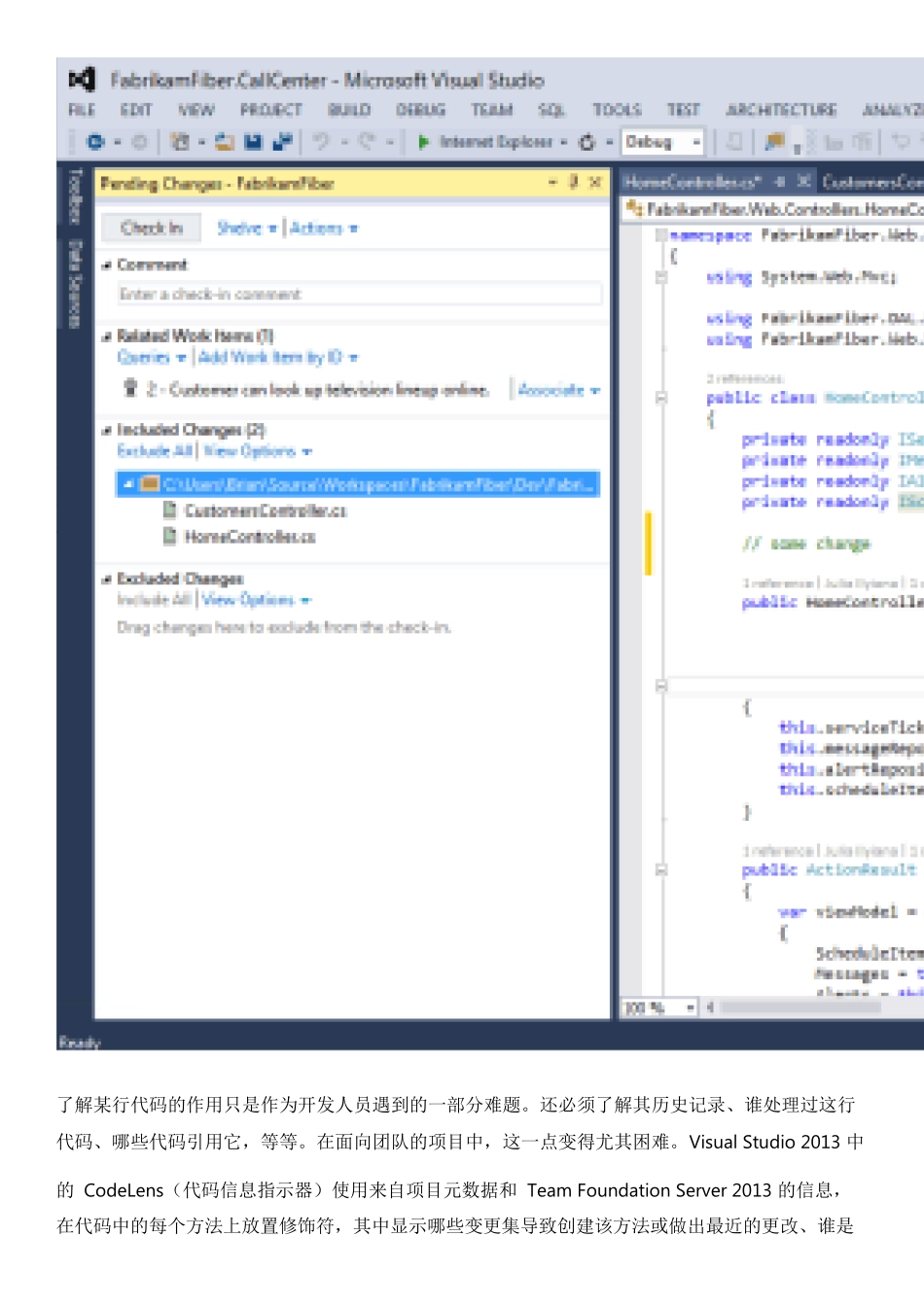Click the Exclude All link
The height and width of the screenshot is (1307, 924).
(x=155, y=451)
